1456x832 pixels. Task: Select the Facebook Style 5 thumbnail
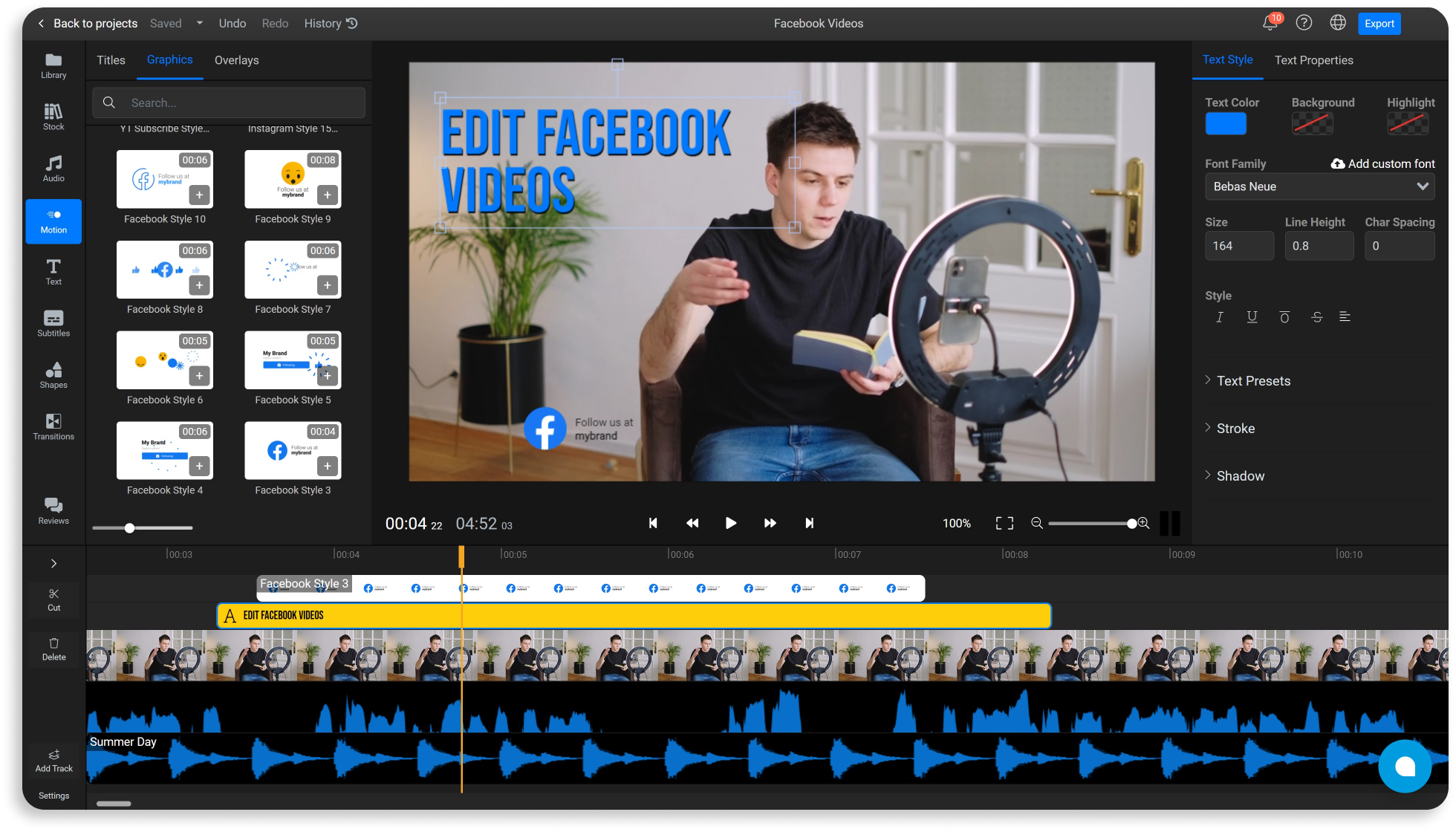293,360
